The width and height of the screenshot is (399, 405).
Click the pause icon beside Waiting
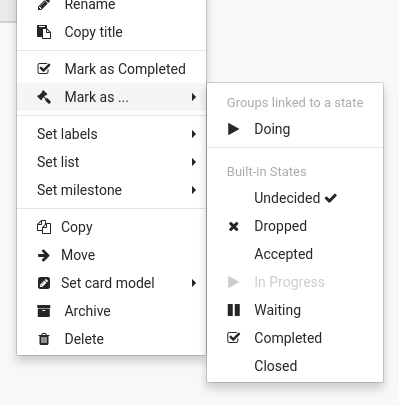pyautogui.click(x=233, y=310)
